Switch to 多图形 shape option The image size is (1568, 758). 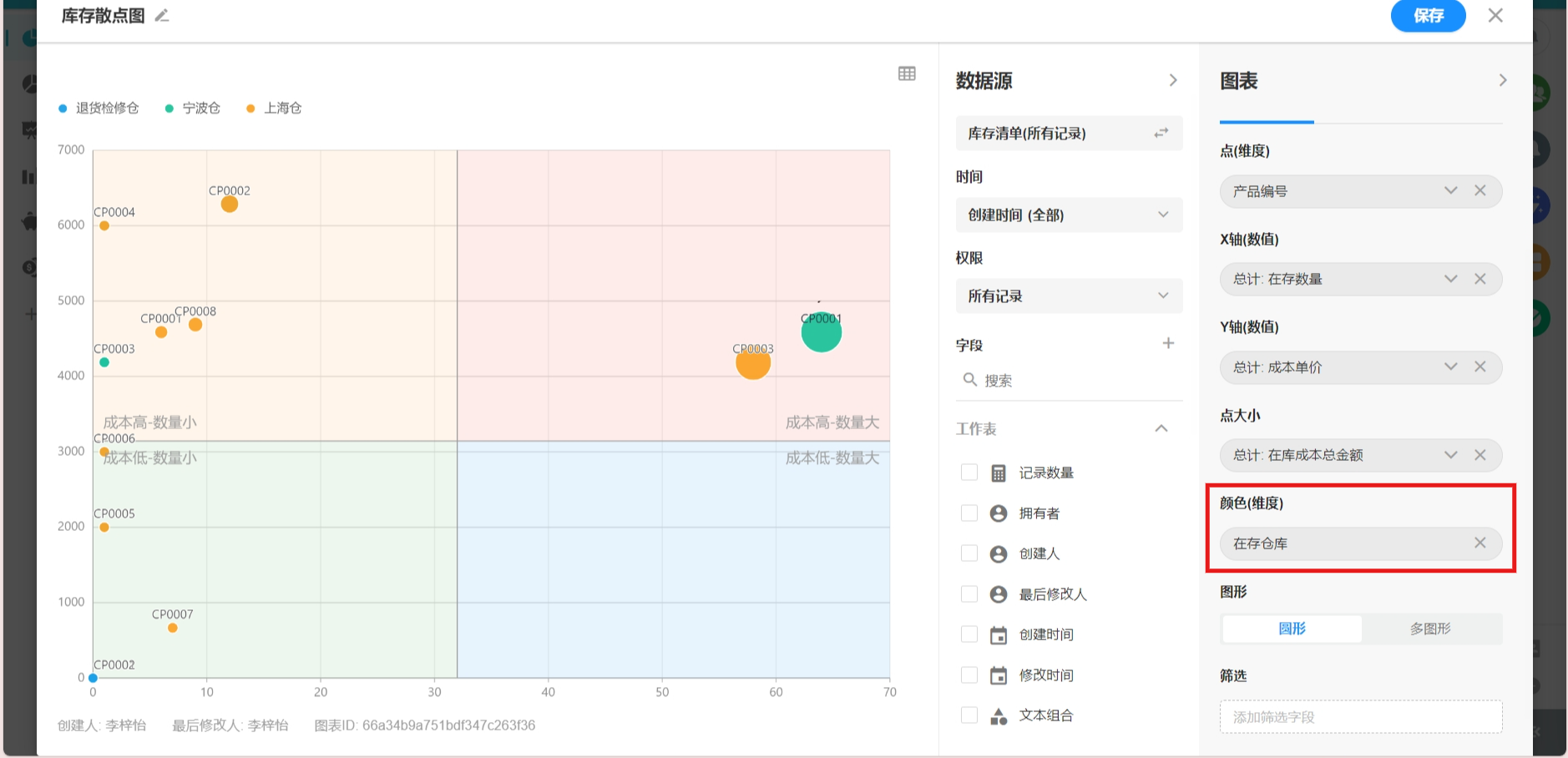[x=1430, y=629]
